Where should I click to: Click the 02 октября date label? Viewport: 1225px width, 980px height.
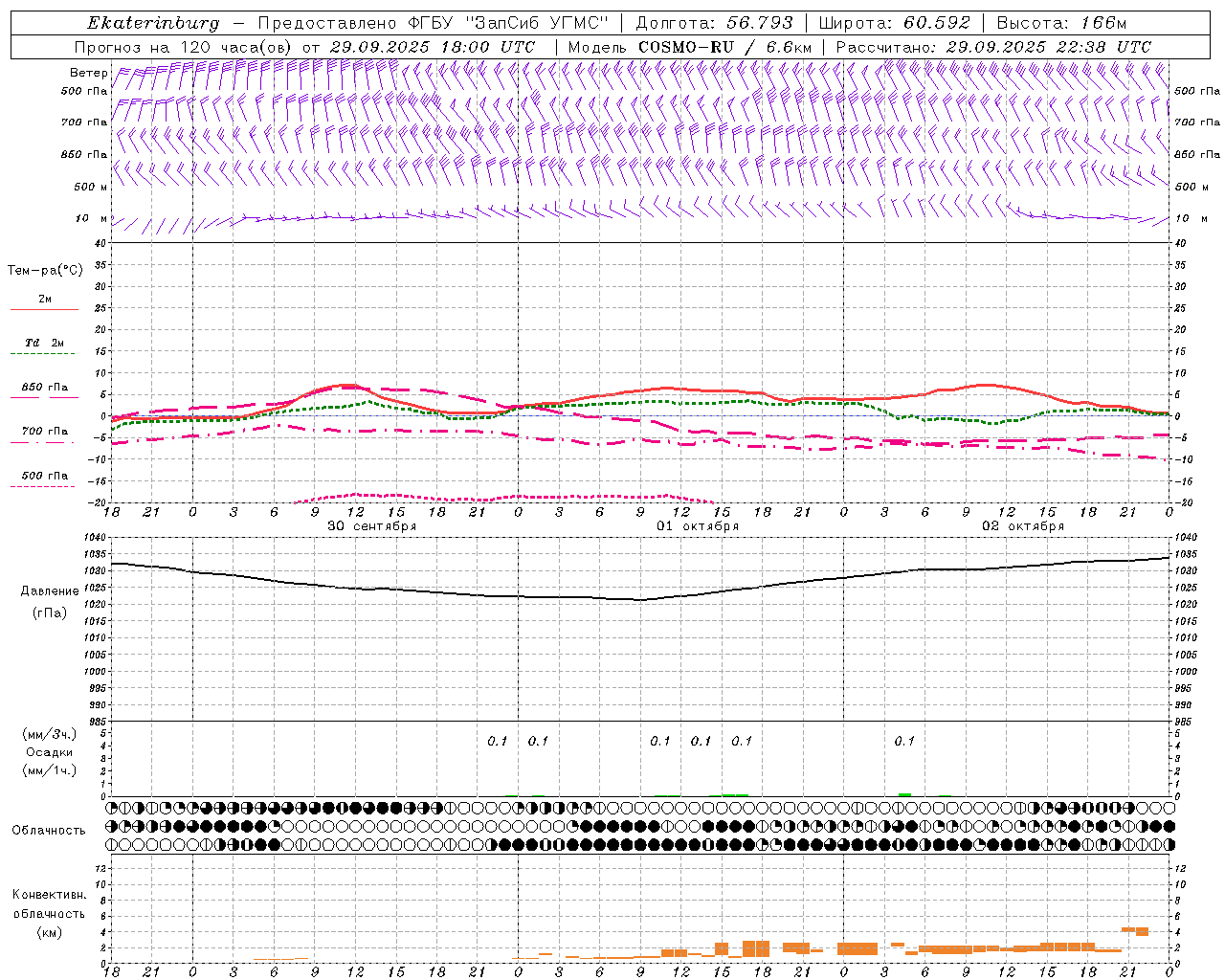[x=1023, y=526]
